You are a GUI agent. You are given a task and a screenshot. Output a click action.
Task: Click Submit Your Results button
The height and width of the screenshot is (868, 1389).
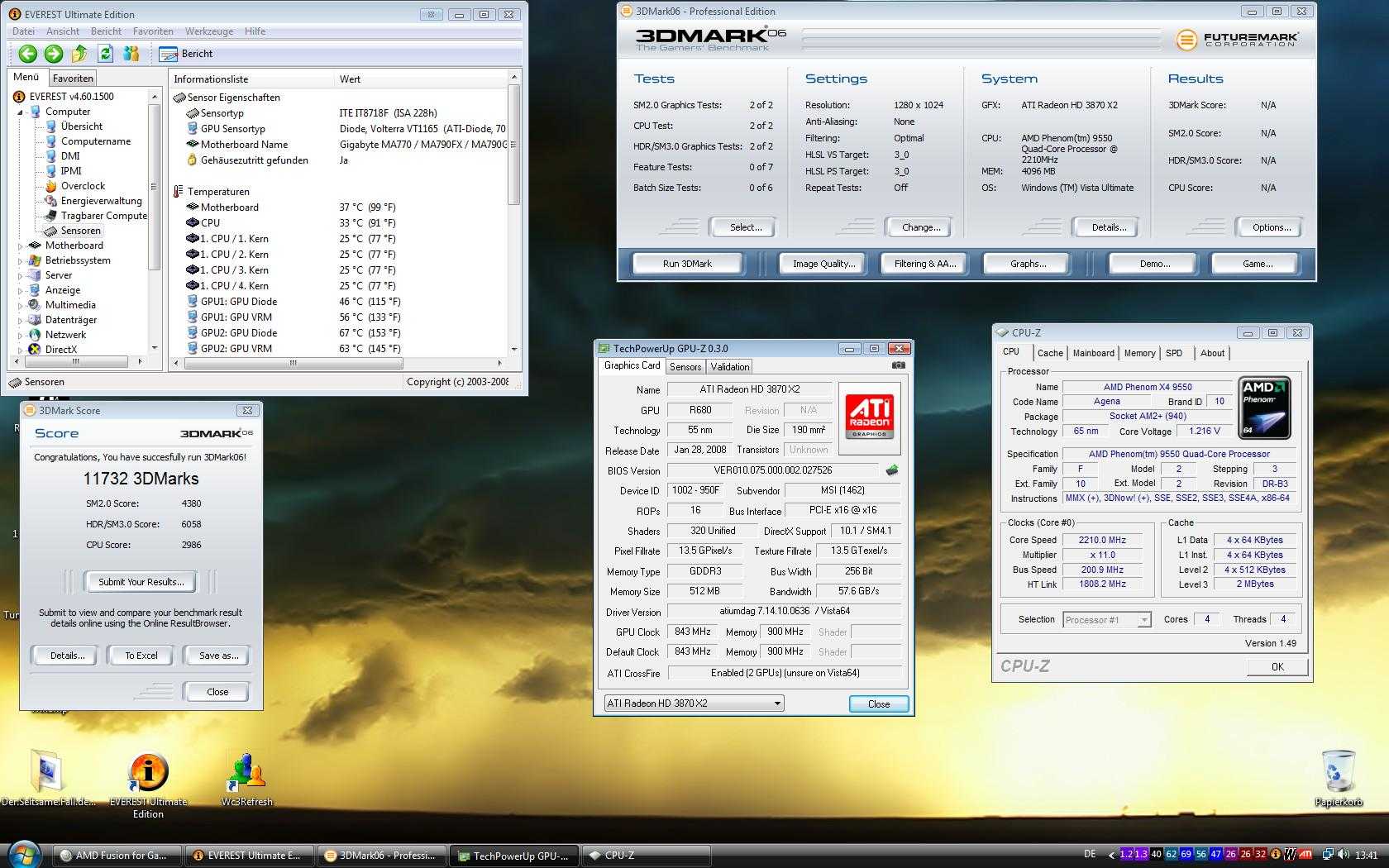pos(141,582)
